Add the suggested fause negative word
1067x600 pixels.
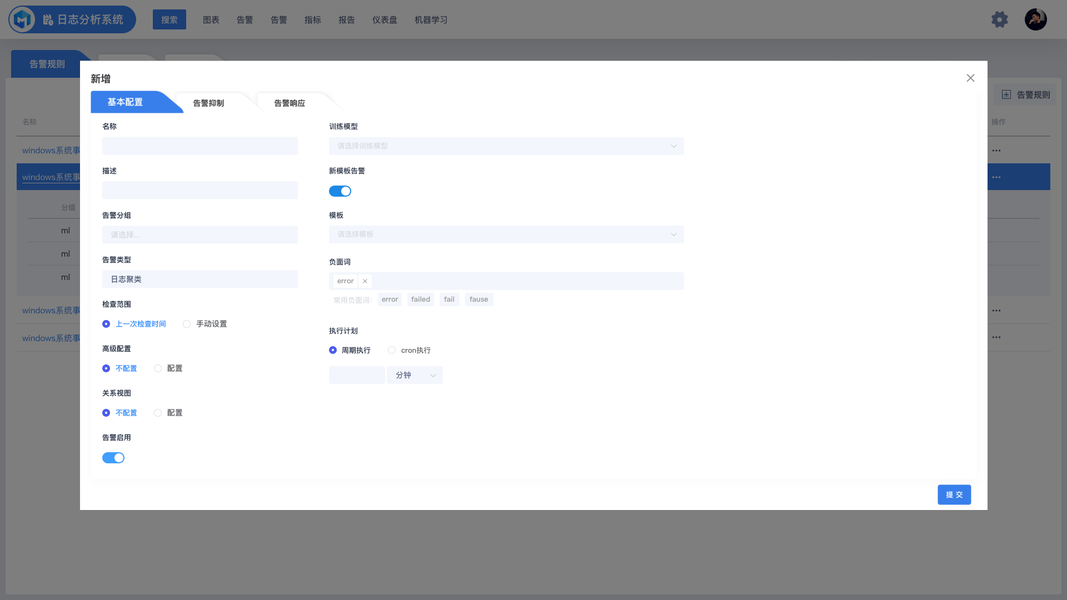pyautogui.click(x=478, y=299)
